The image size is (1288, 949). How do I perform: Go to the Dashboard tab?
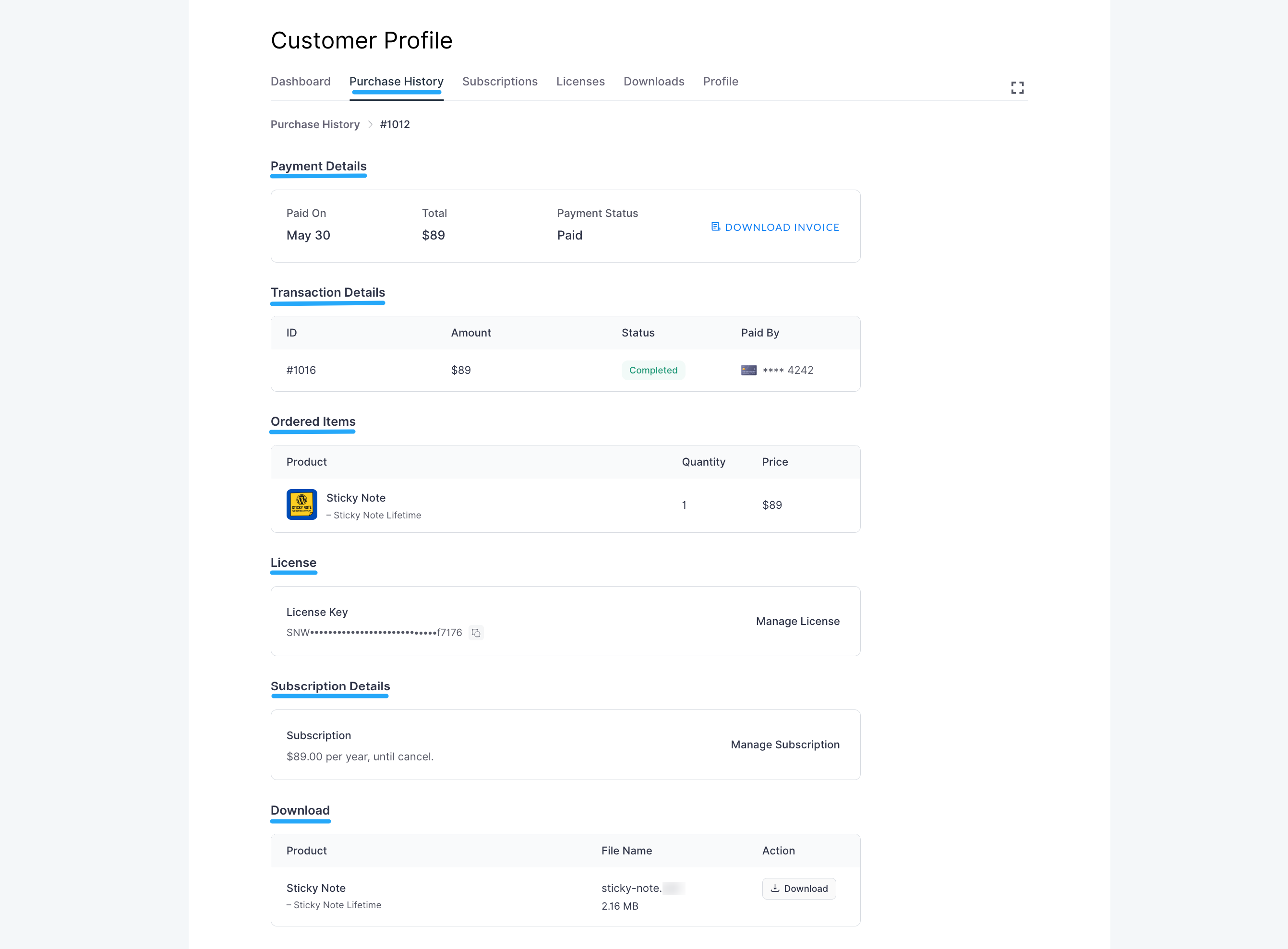[301, 81]
